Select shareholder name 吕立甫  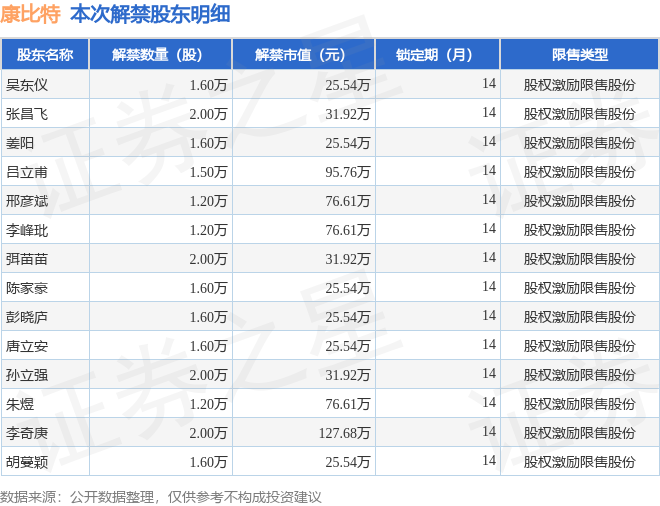click(27, 172)
